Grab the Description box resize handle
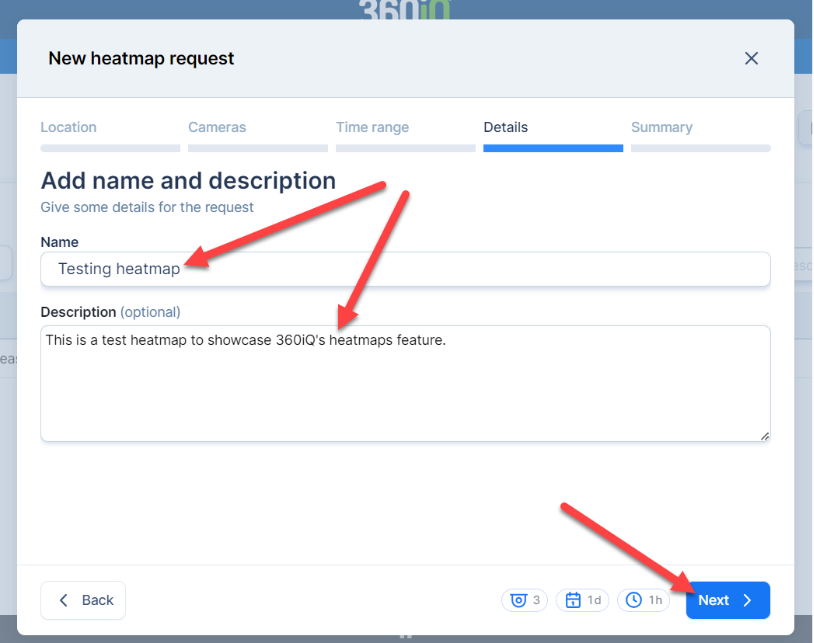The height and width of the screenshot is (643, 814). pyautogui.click(x=764, y=435)
